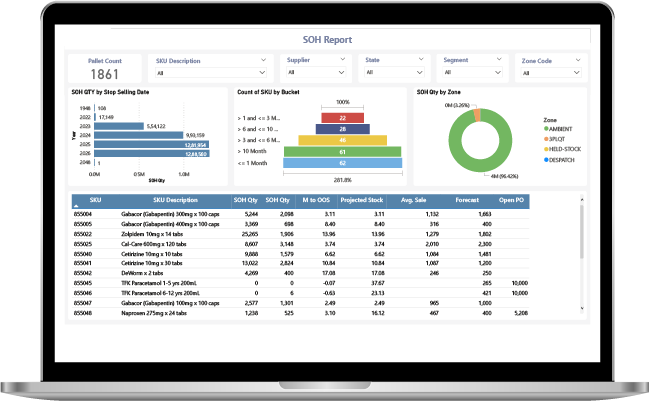
Task: Select the 2024 bar labeled 9,93,159
Action: click(x=138, y=135)
